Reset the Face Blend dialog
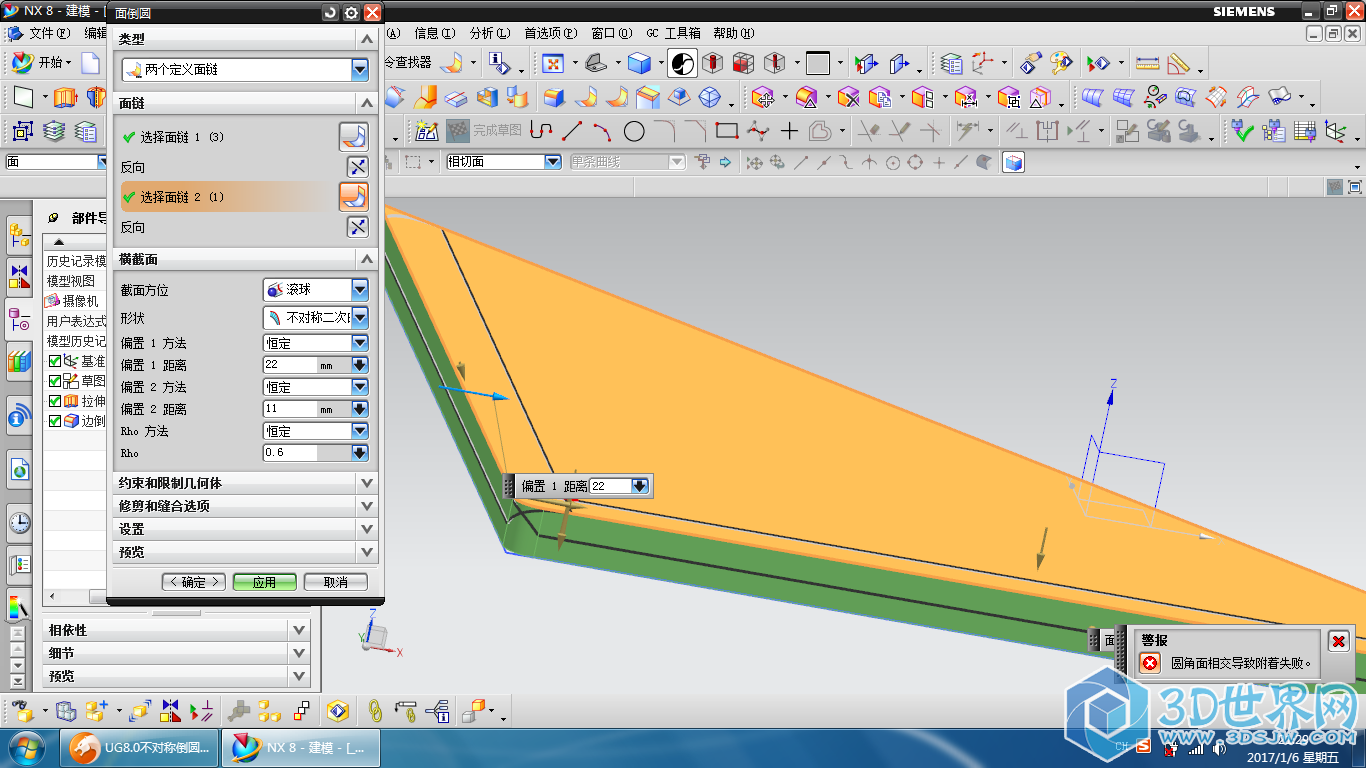The image size is (1366, 768). pyautogui.click(x=330, y=12)
